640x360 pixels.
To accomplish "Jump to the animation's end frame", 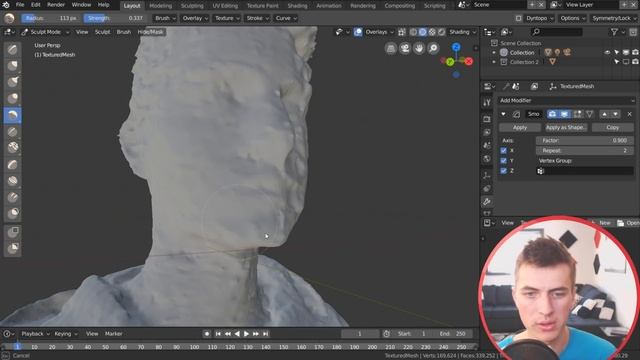I will coord(266,334).
